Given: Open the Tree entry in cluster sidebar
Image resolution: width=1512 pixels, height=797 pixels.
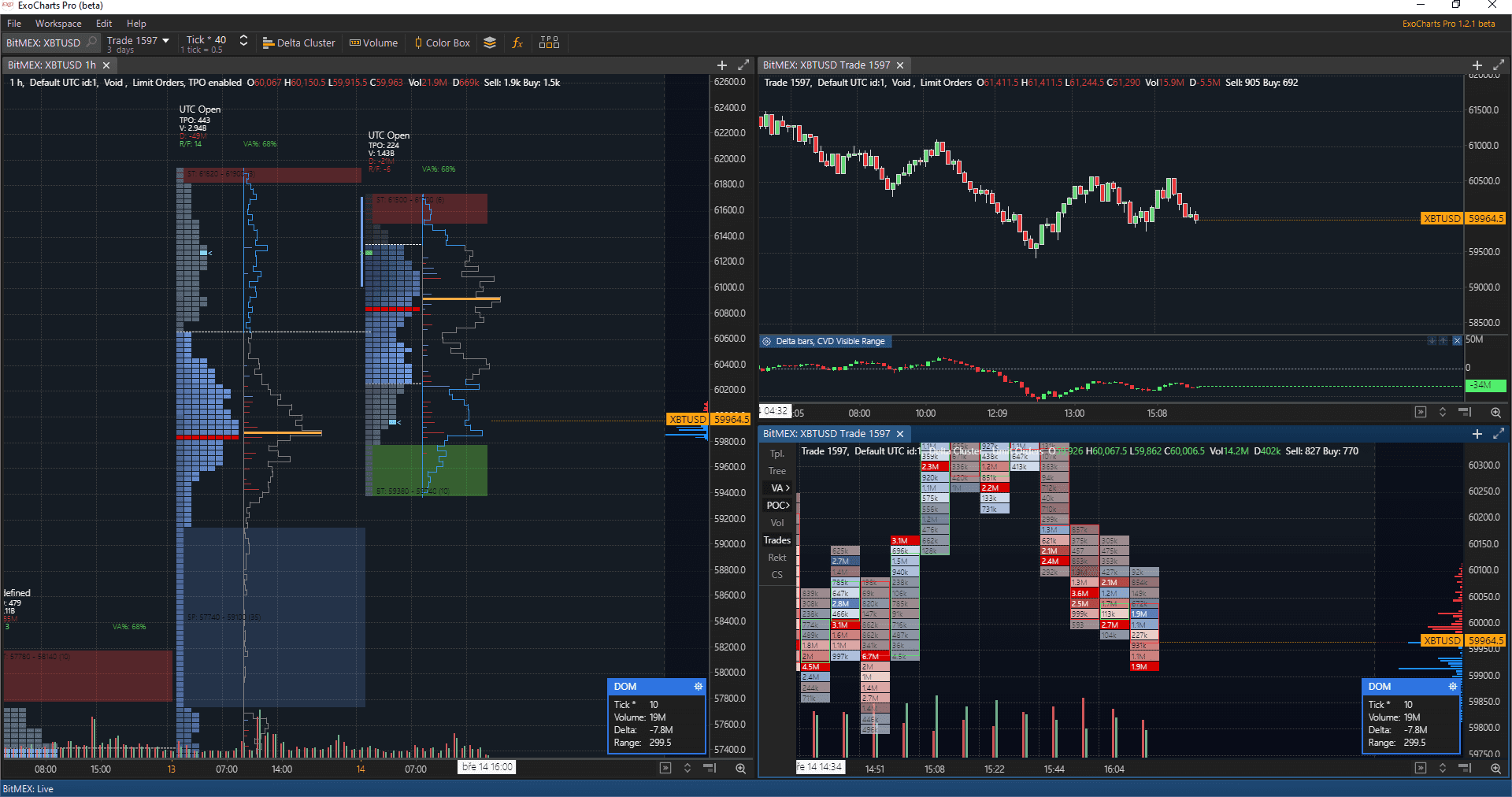Looking at the screenshot, I should (x=777, y=471).
